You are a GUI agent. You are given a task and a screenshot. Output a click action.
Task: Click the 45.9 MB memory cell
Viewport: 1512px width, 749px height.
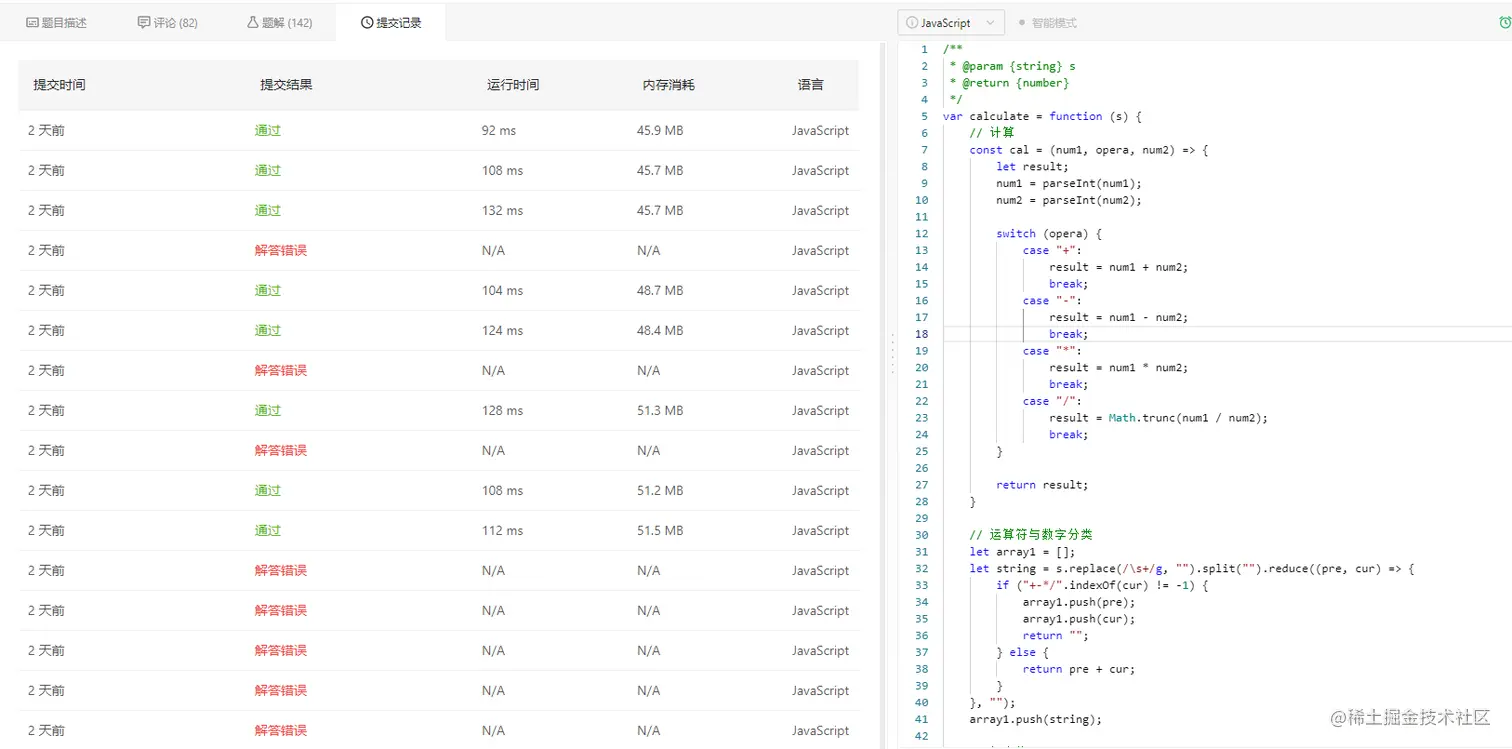660,130
